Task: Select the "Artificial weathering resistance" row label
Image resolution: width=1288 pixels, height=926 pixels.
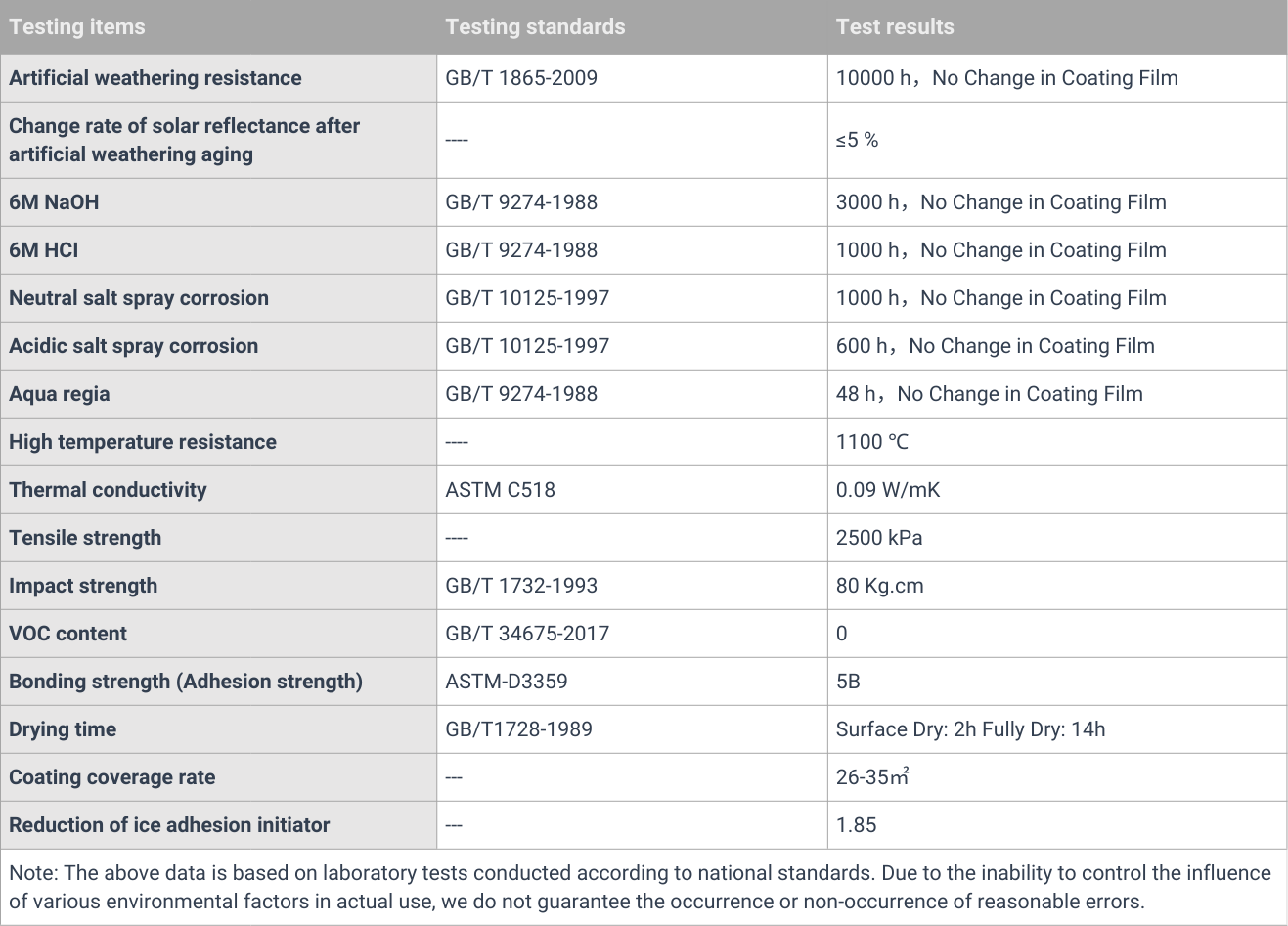Action: 155,78
